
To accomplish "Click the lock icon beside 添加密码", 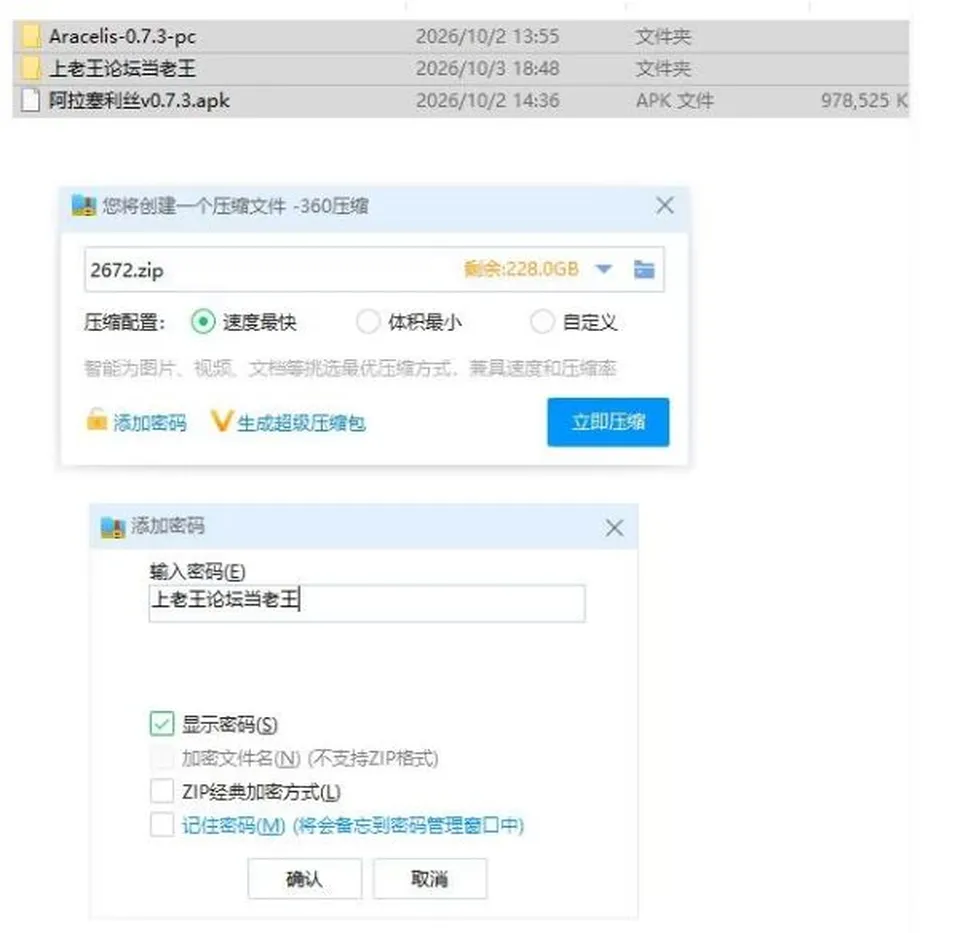I will (96, 420).
